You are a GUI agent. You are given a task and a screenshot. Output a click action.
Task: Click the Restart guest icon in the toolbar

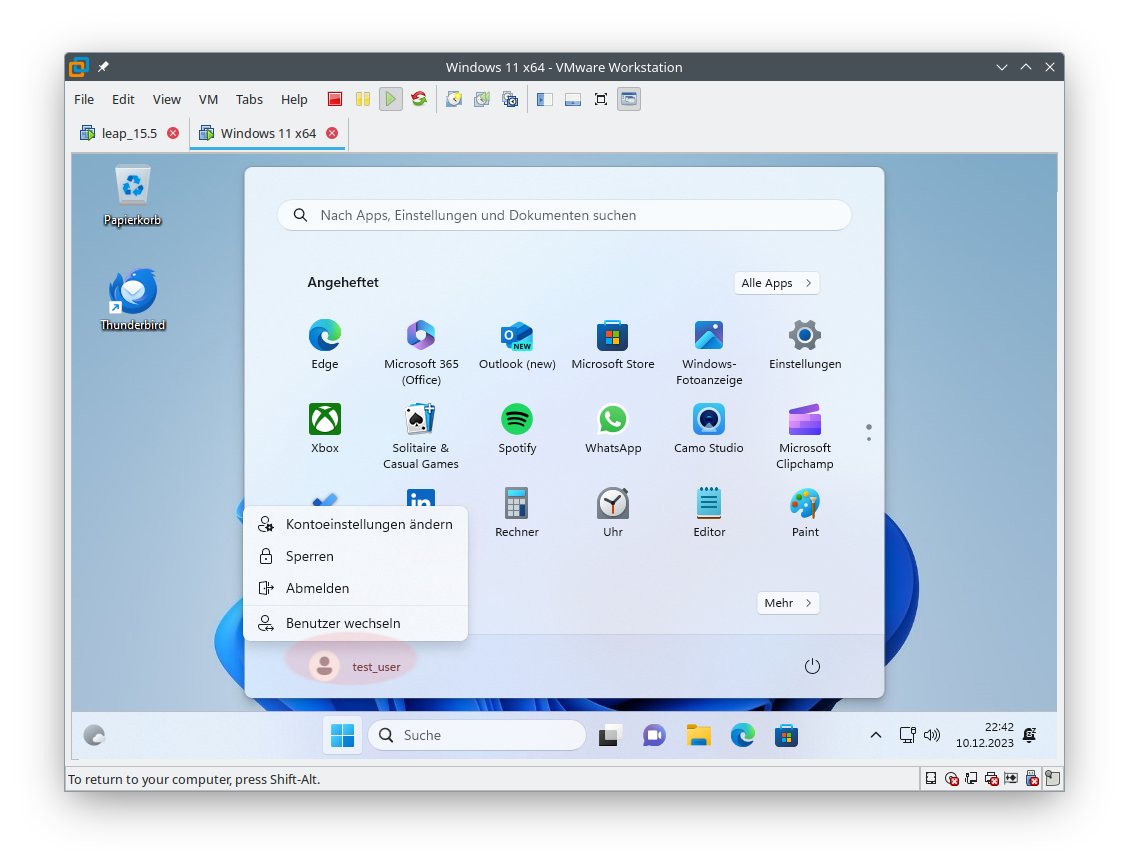click(x=419, y=99)
